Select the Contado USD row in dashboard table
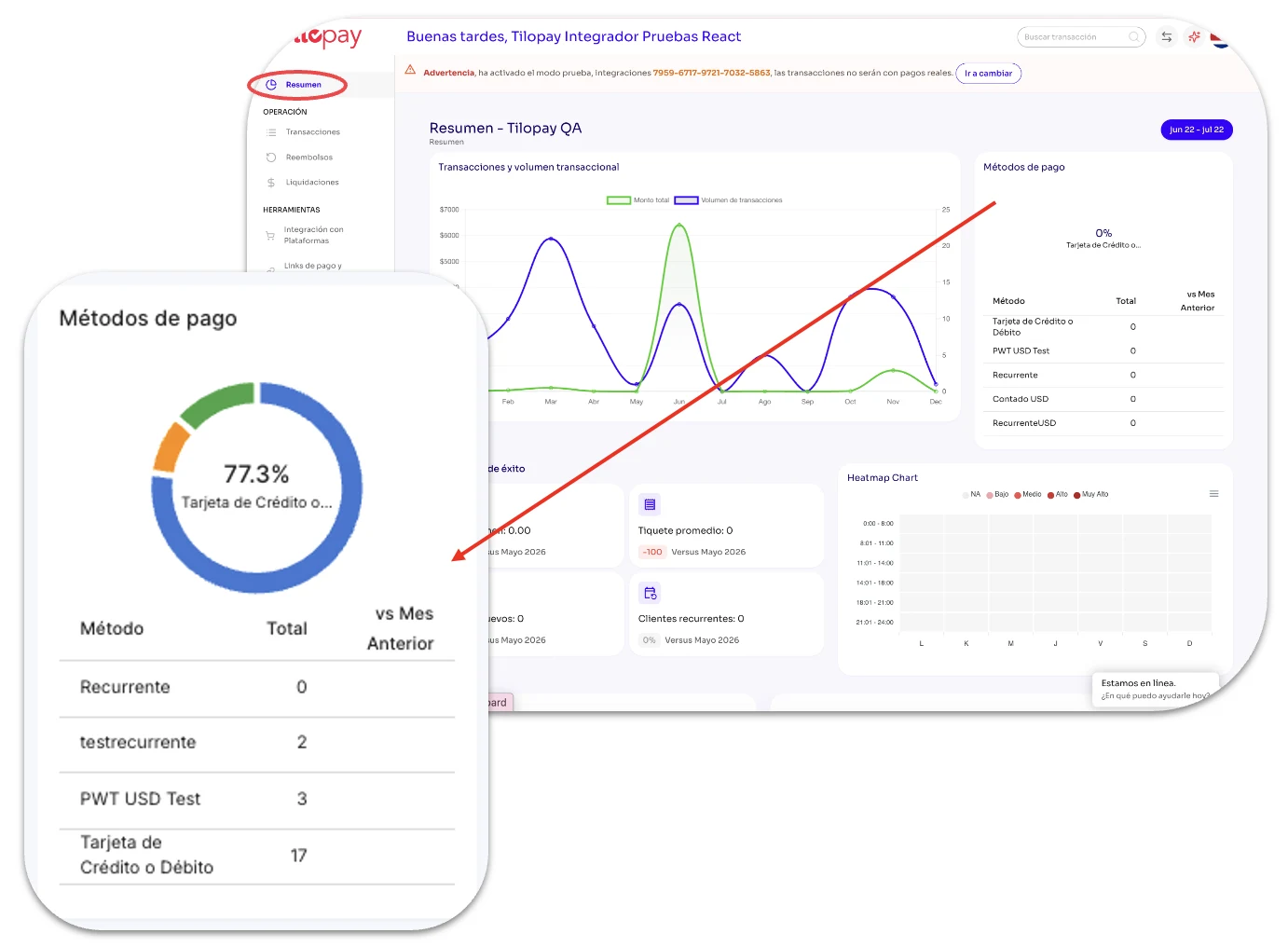This screenshot has height=947, width=1288. pyautogui.click(x=1103, y=399)
